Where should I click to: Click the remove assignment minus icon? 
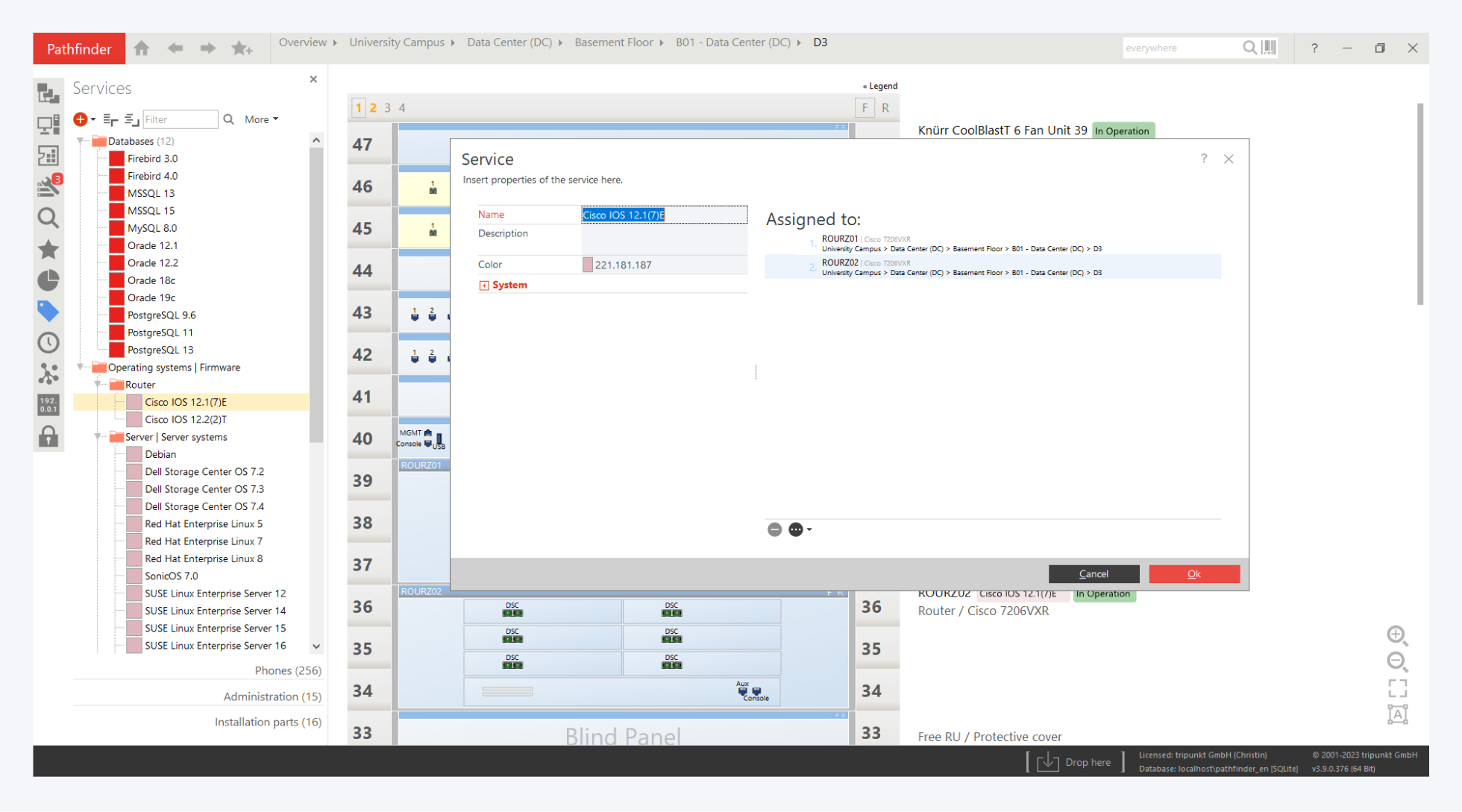click(x=774, y=529)
